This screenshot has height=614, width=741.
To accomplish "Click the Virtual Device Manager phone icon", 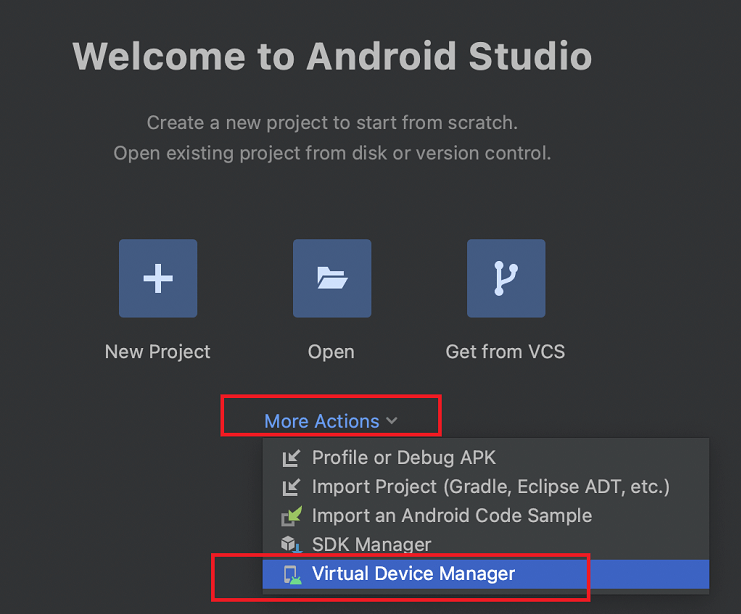I will (x=292, y=574).
